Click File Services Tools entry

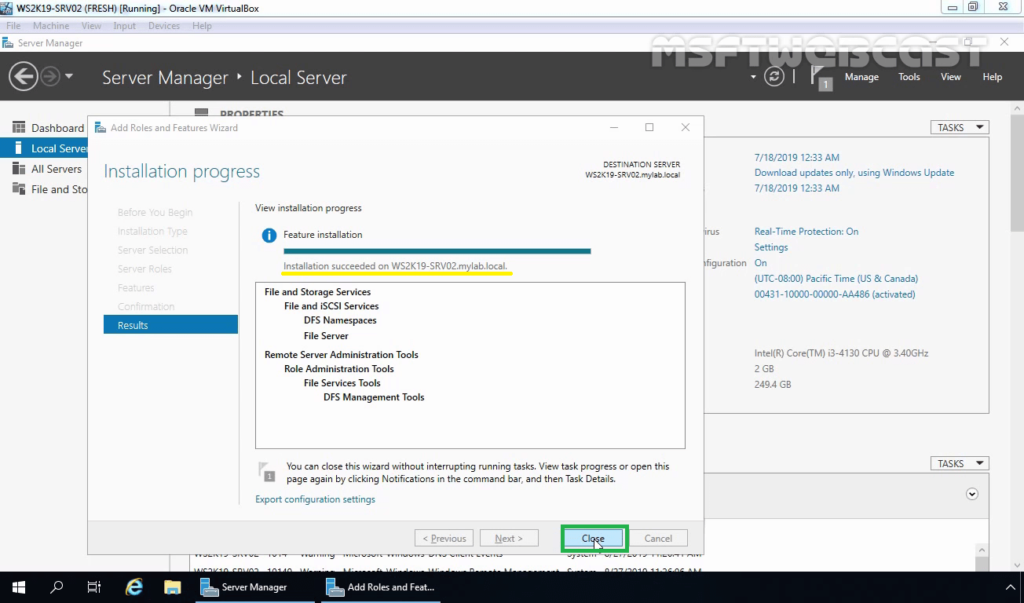(342, 383)
